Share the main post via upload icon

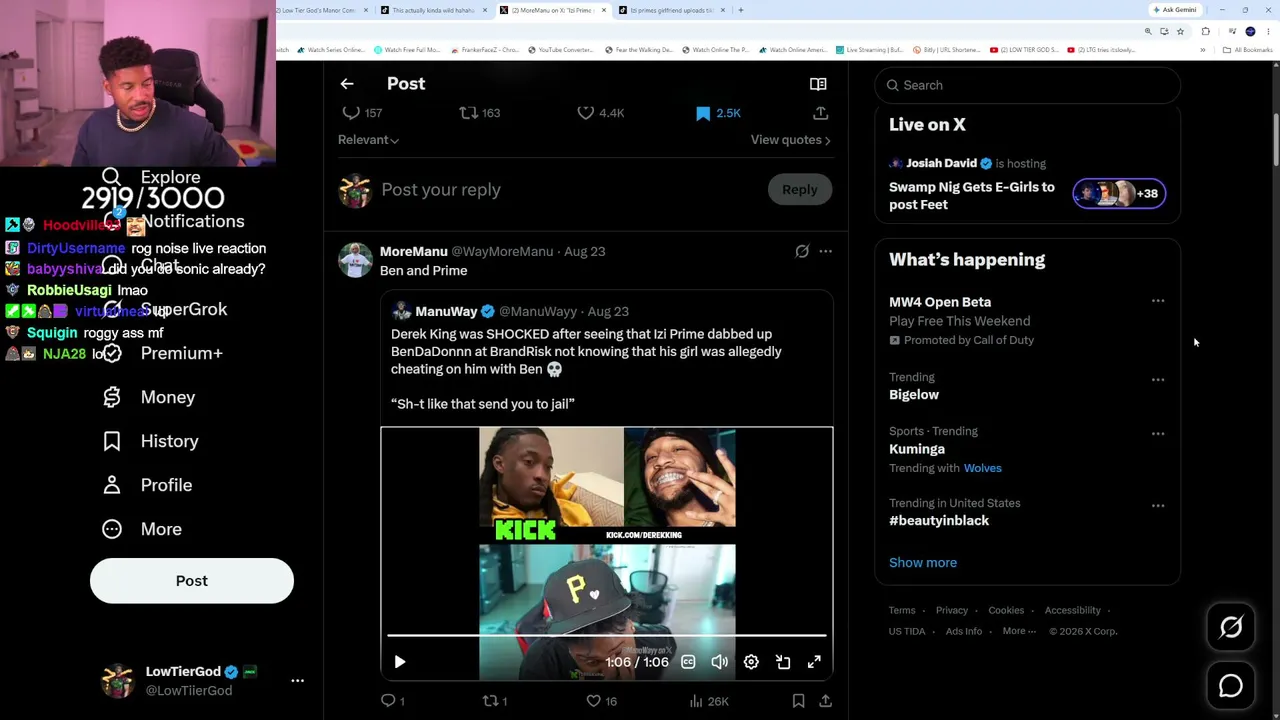click(820, 113)
